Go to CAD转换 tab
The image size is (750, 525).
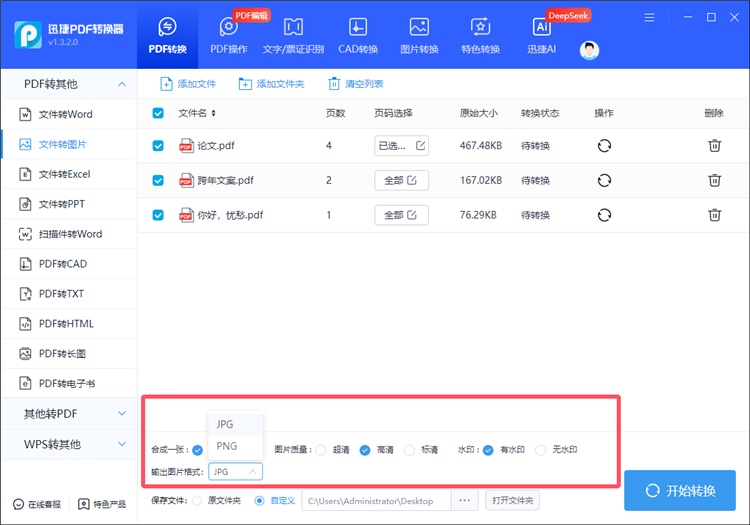358,36
